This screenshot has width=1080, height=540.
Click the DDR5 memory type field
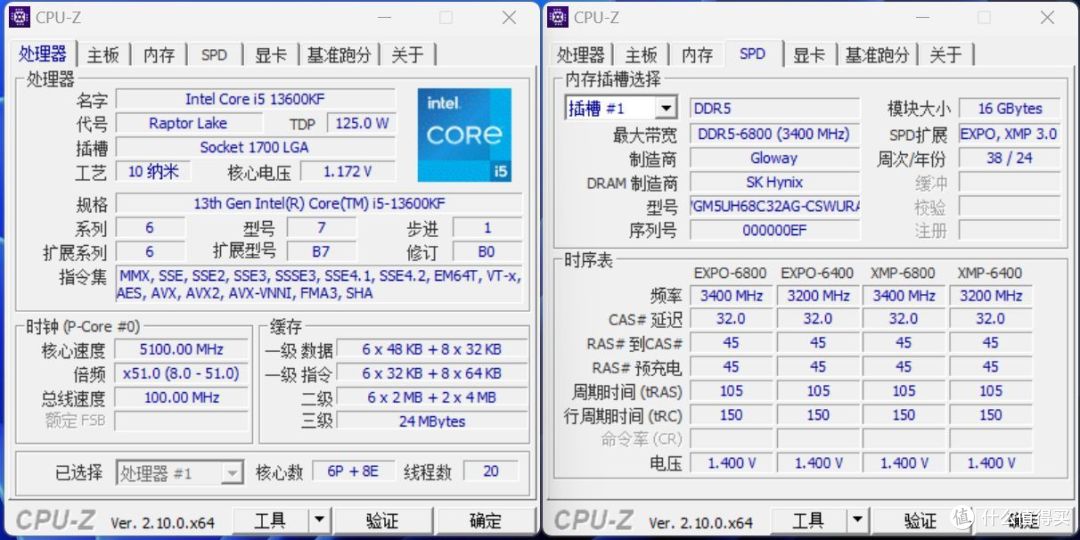point(775,108)
